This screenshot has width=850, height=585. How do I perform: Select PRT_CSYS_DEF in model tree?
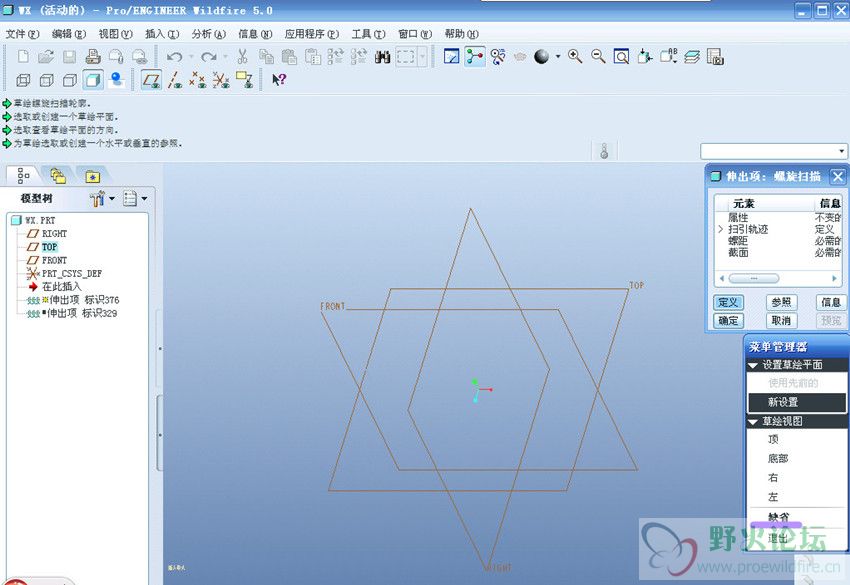pyautogui.click(x=72, y=274)
